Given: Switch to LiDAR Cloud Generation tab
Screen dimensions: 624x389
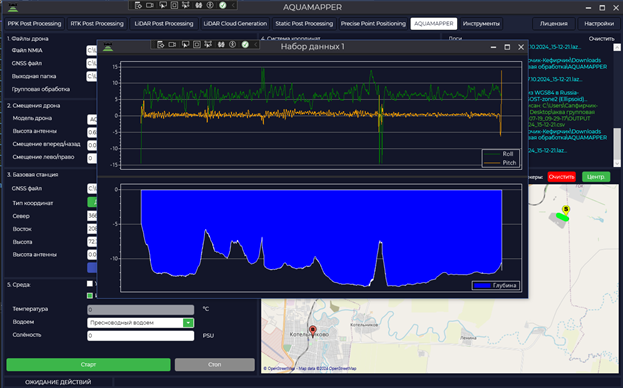Looking at the screenshot, I should tap(235, 23).
